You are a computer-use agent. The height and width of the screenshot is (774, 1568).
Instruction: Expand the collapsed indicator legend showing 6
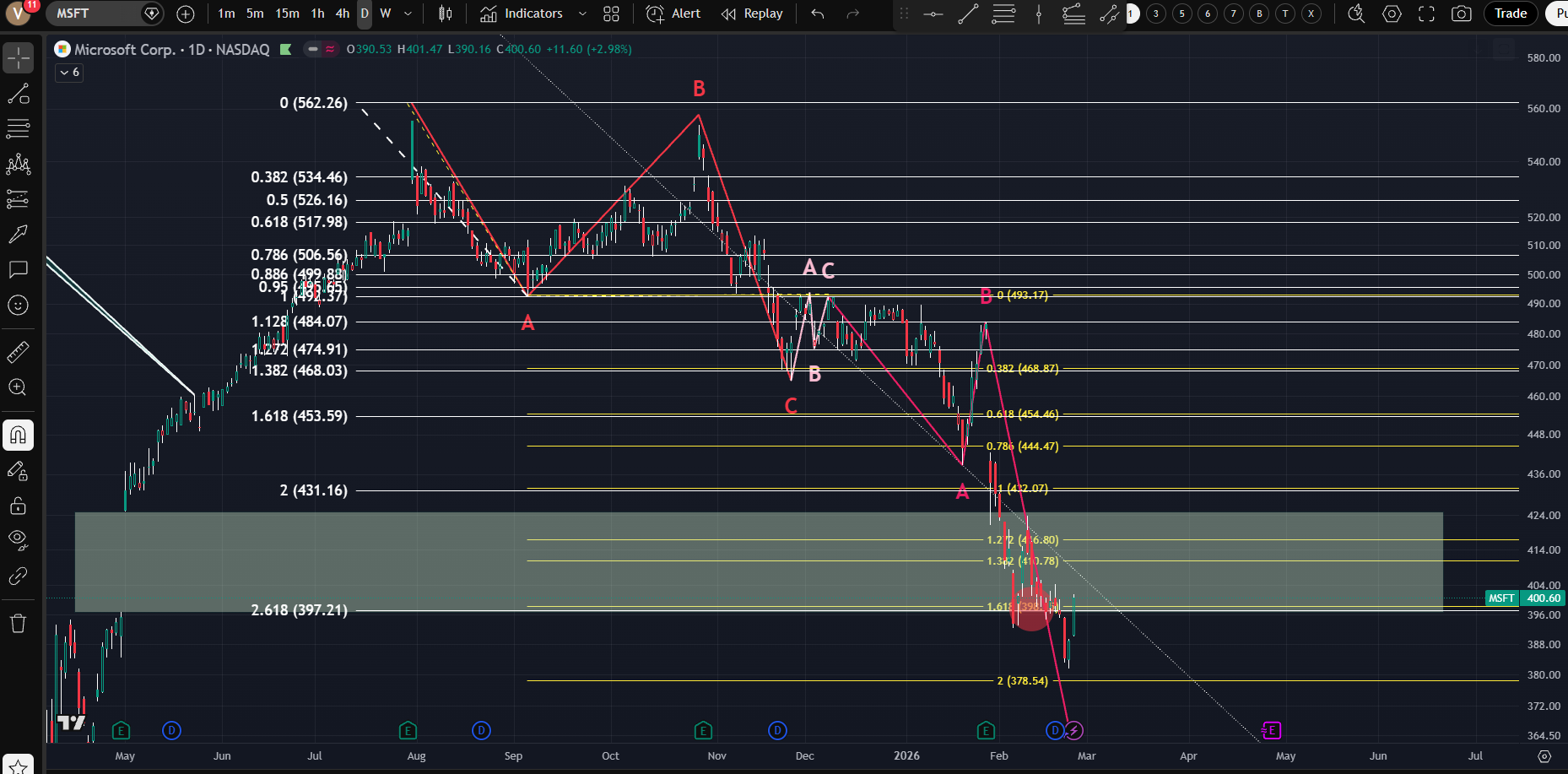(69, 73)
